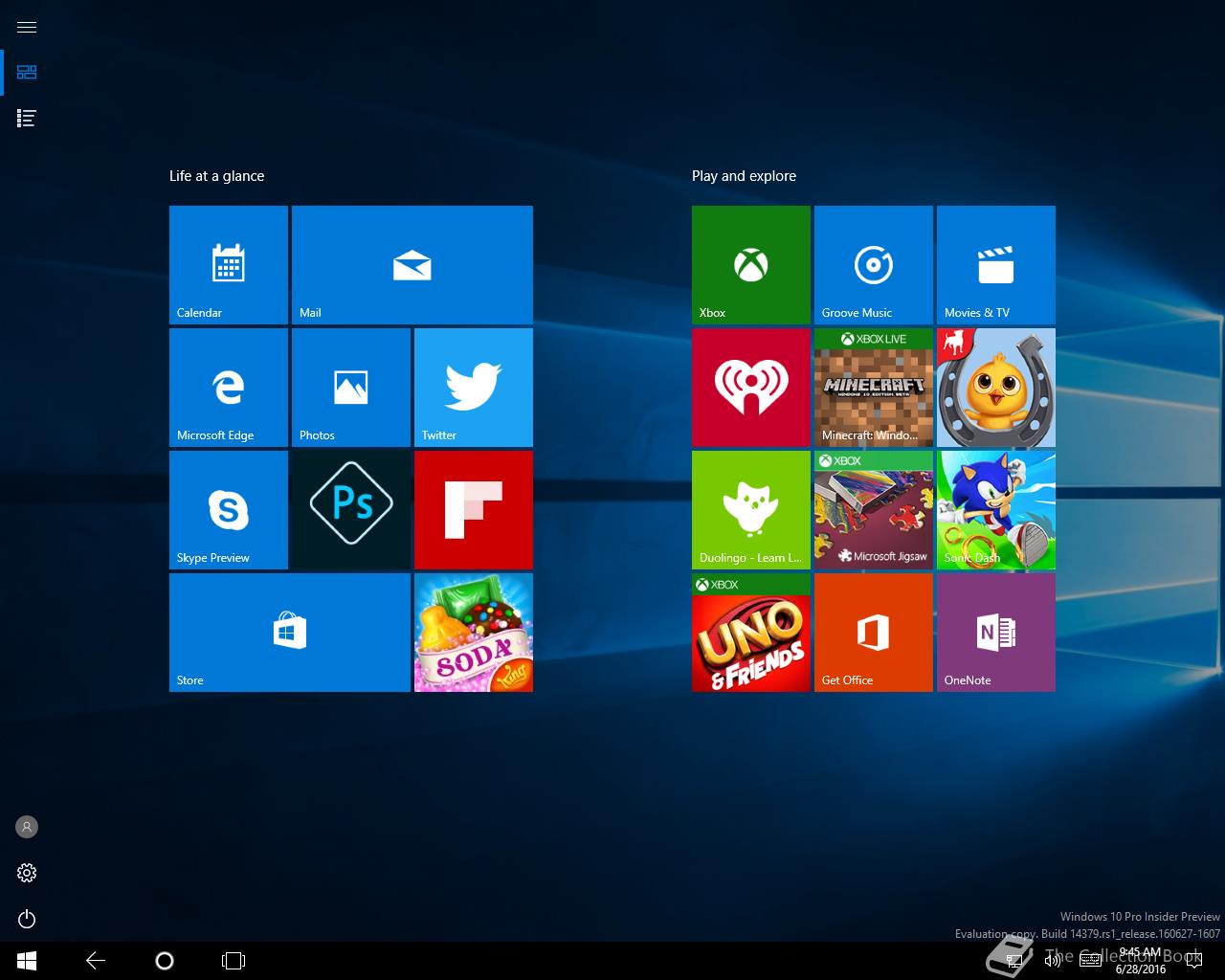Open the Store tile

(x=290, y=633)
